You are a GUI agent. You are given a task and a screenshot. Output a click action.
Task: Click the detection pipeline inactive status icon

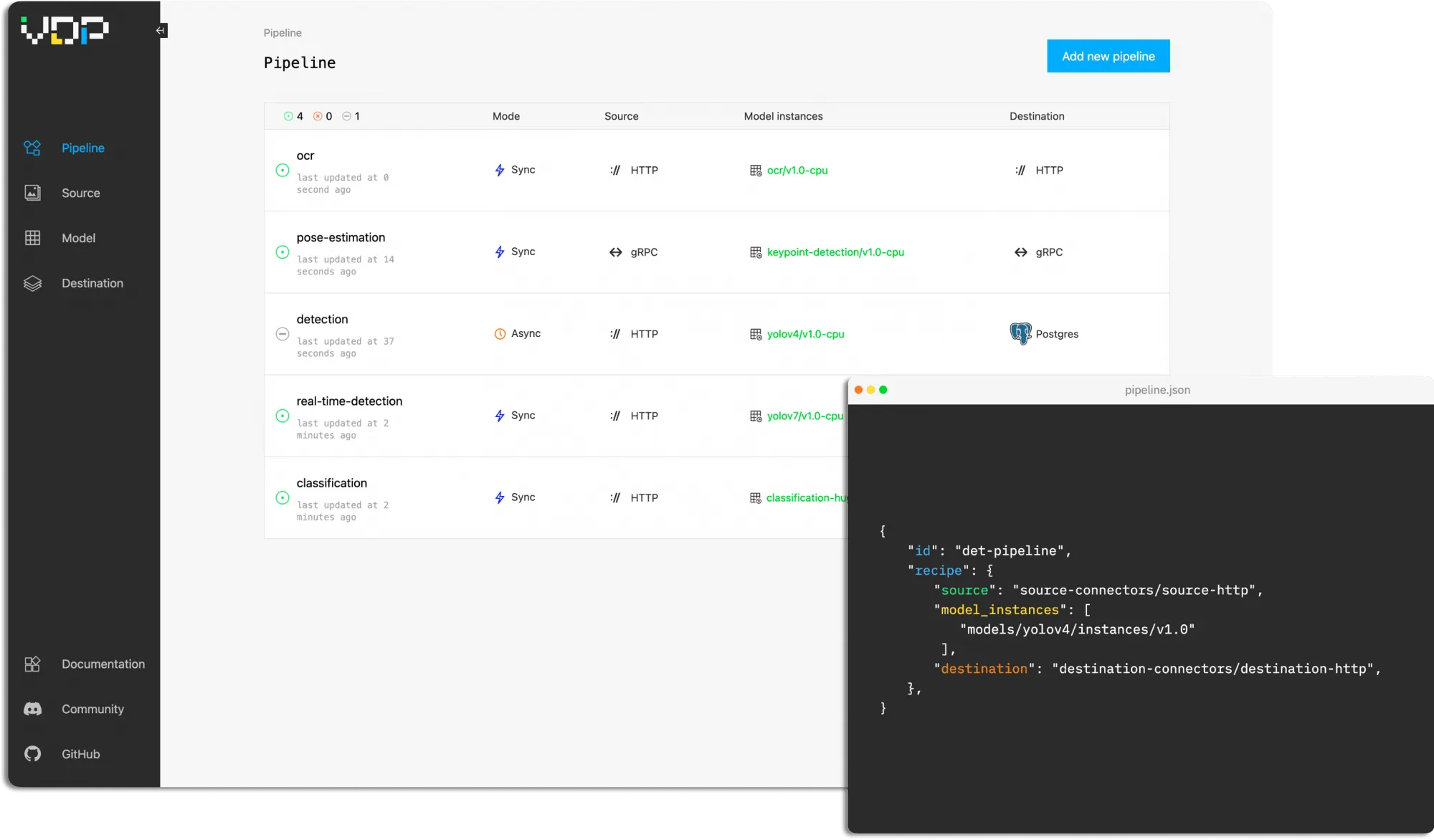pos(282,334)
